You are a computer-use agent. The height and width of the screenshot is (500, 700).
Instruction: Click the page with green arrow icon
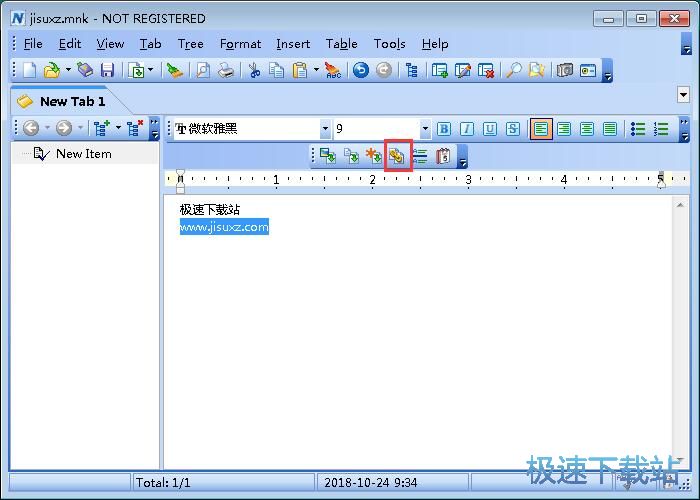pos(136,70)
